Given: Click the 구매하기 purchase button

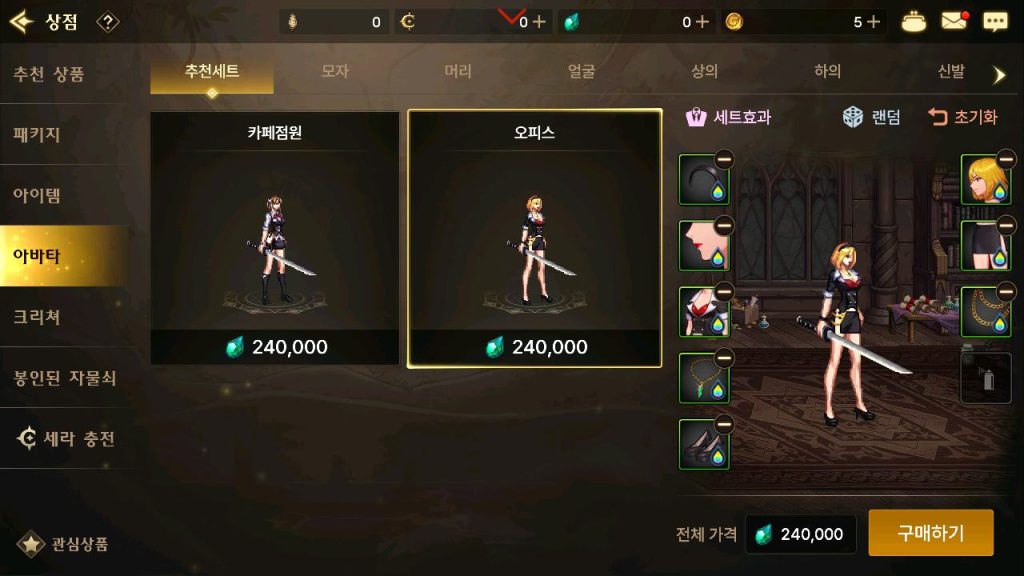Looking at the screenshot, I should [931, 533].
